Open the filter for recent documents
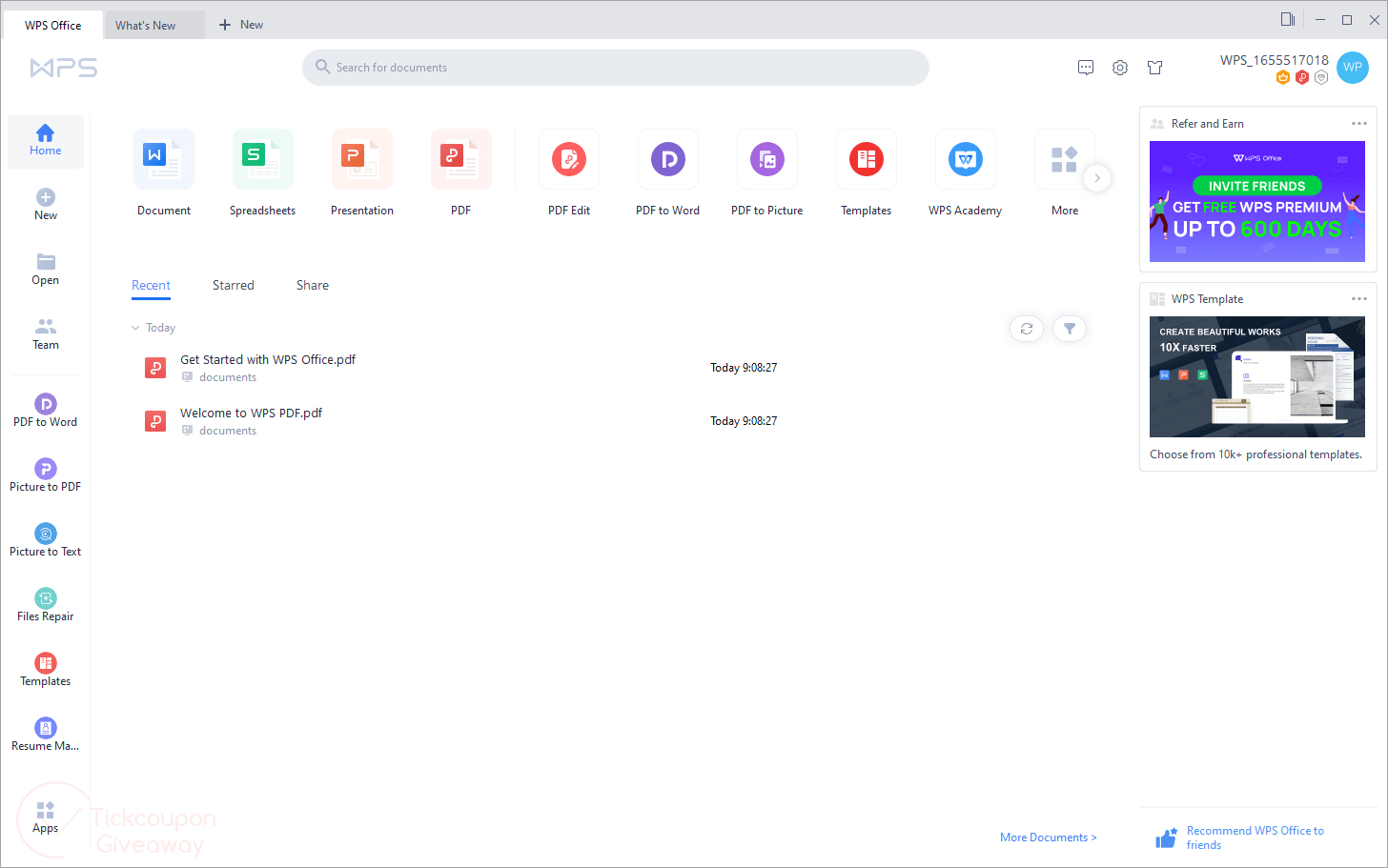Screen dimensions: 1388x868 [1070, 329]
